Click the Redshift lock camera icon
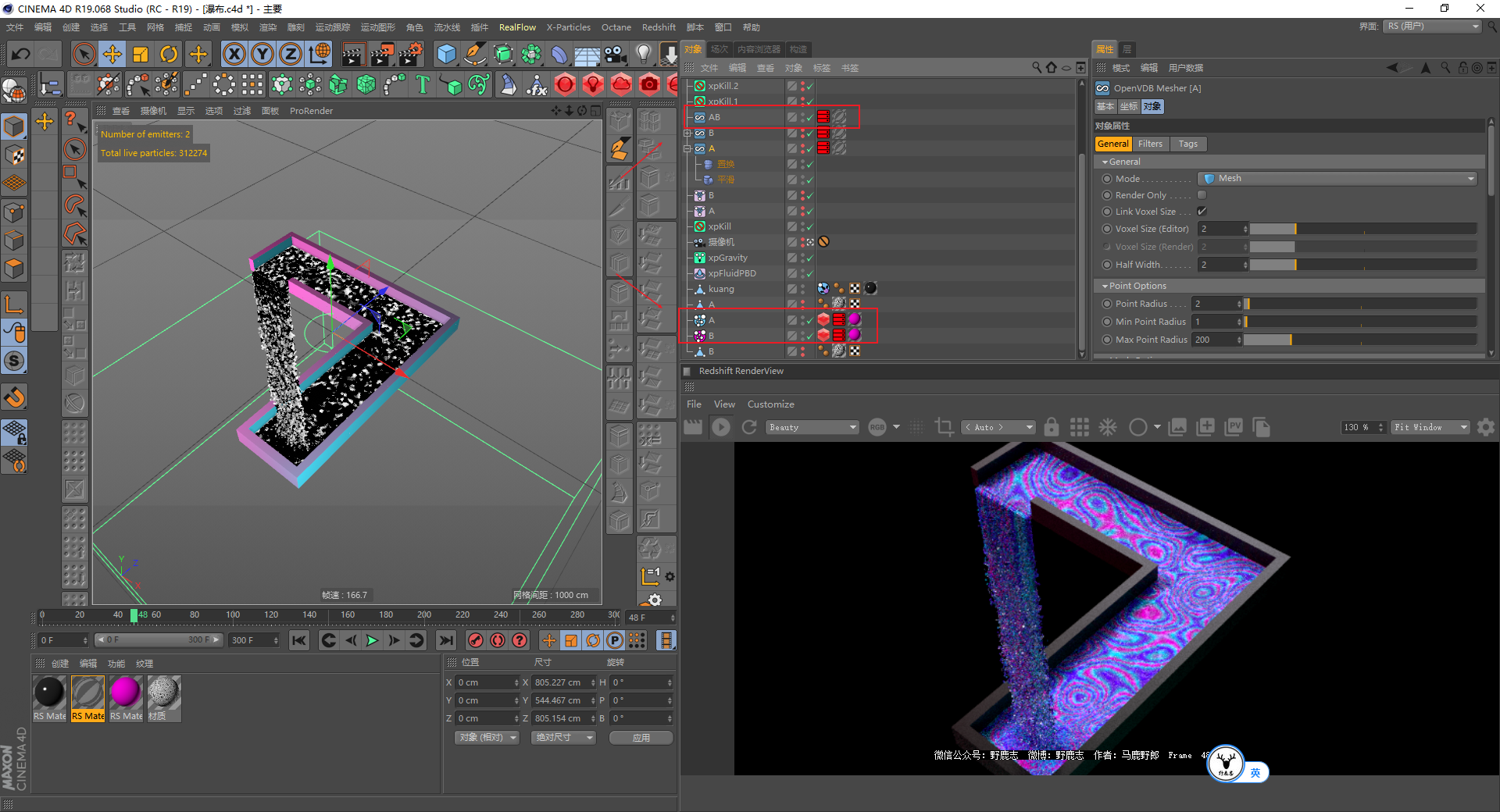This screenshot has height=812, width=1500. click(x=1052, y=427)
